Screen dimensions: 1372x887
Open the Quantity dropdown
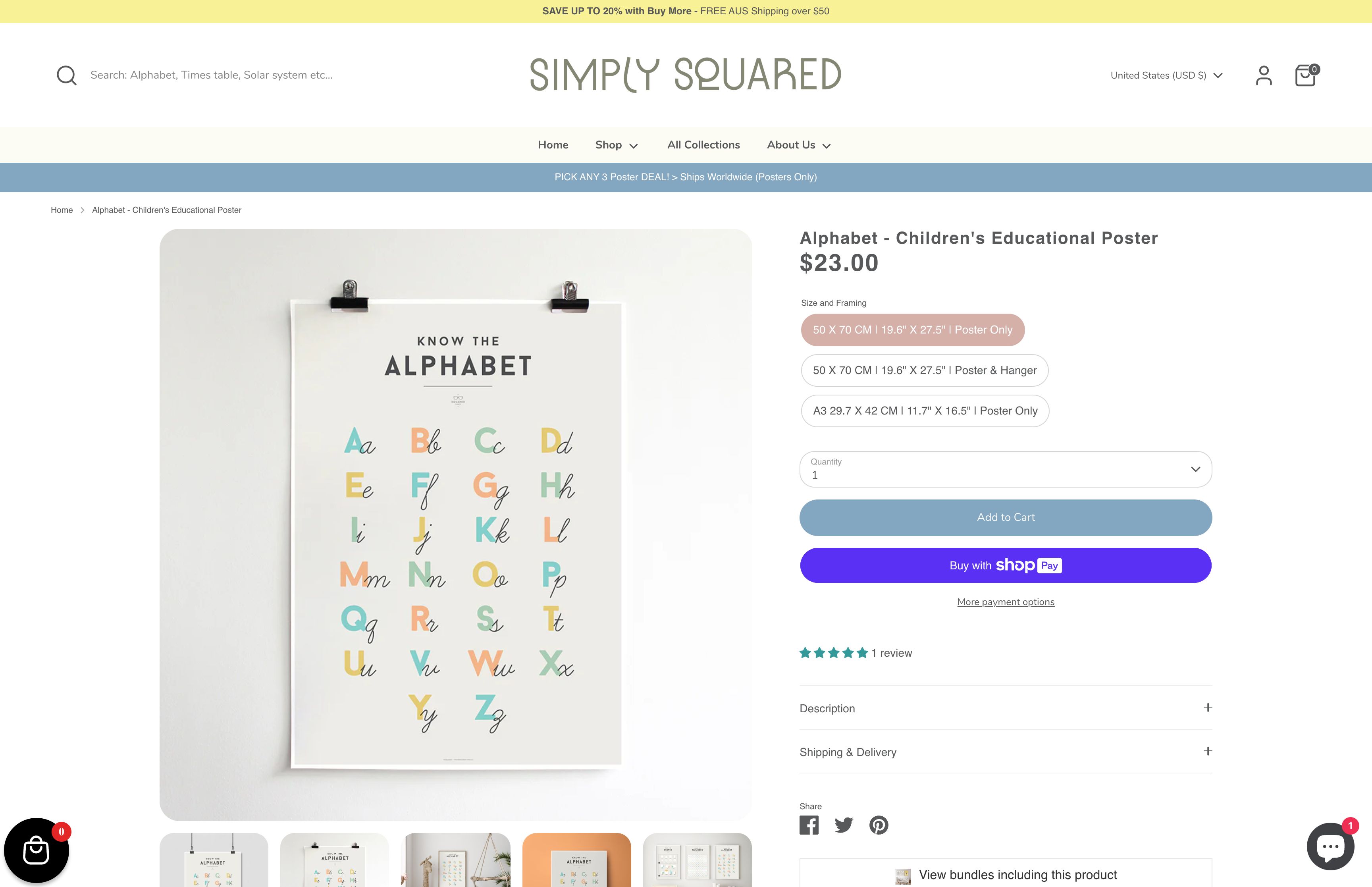click(1005, 469)
